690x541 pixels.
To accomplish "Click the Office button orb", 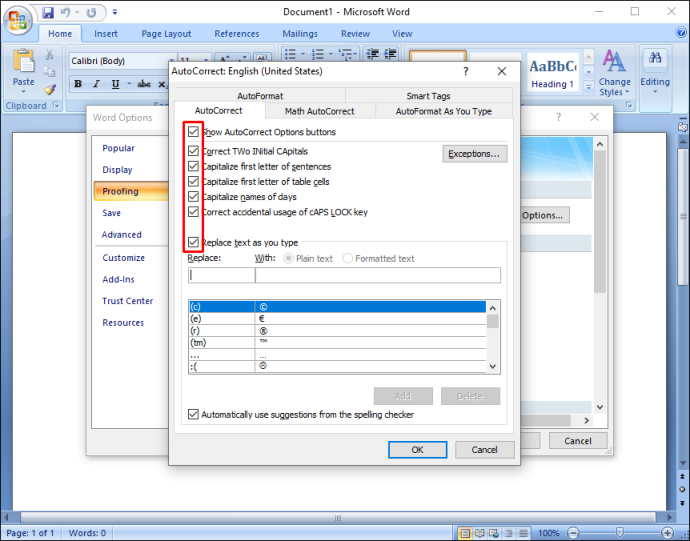I will tap(17, 19).
